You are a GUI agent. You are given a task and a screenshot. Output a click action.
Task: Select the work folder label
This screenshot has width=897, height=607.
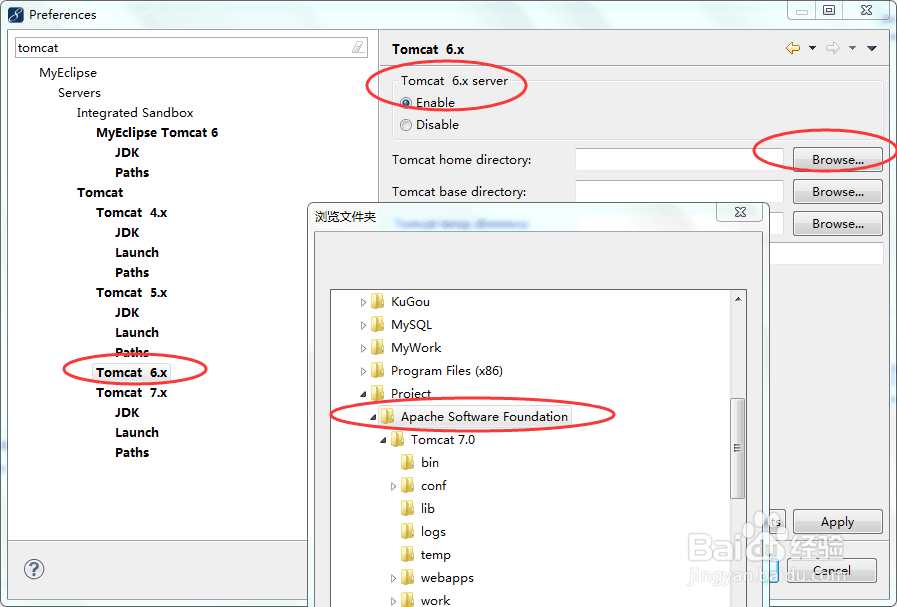pyautogui.click(x=435, y=600)
